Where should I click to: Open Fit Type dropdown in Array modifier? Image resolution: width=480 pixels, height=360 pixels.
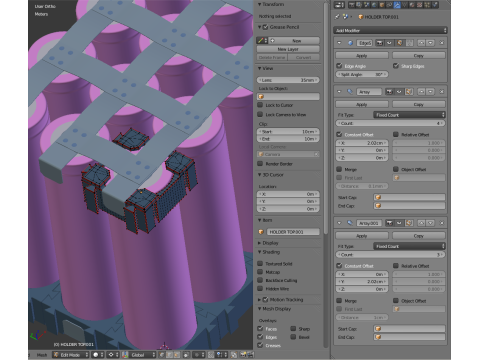click(x=409, y=115)
